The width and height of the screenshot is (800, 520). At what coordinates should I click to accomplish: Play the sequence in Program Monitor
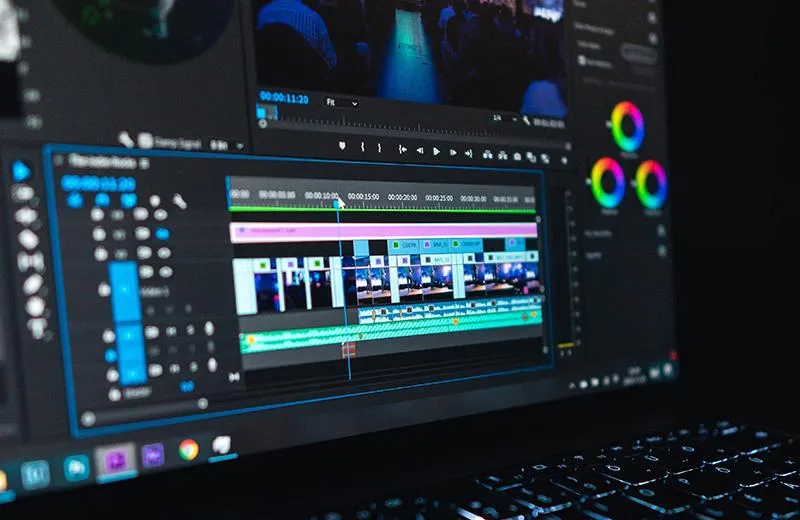point(436,152)
